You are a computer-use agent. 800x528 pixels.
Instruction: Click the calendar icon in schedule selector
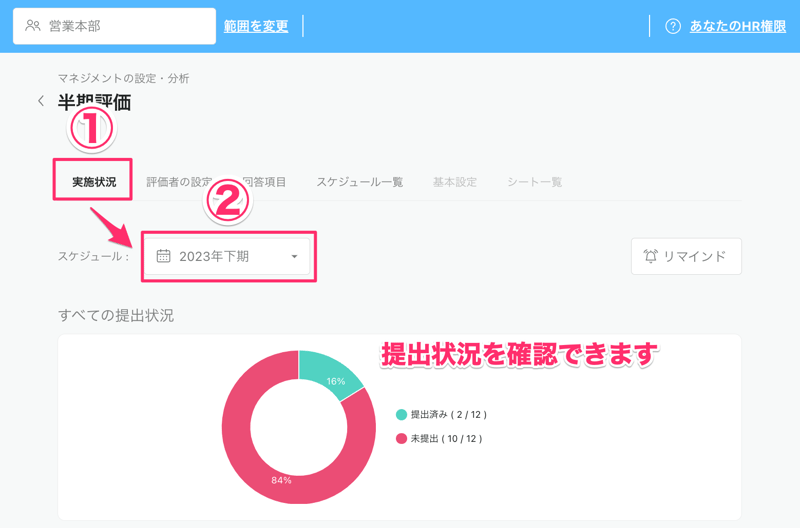164,256
